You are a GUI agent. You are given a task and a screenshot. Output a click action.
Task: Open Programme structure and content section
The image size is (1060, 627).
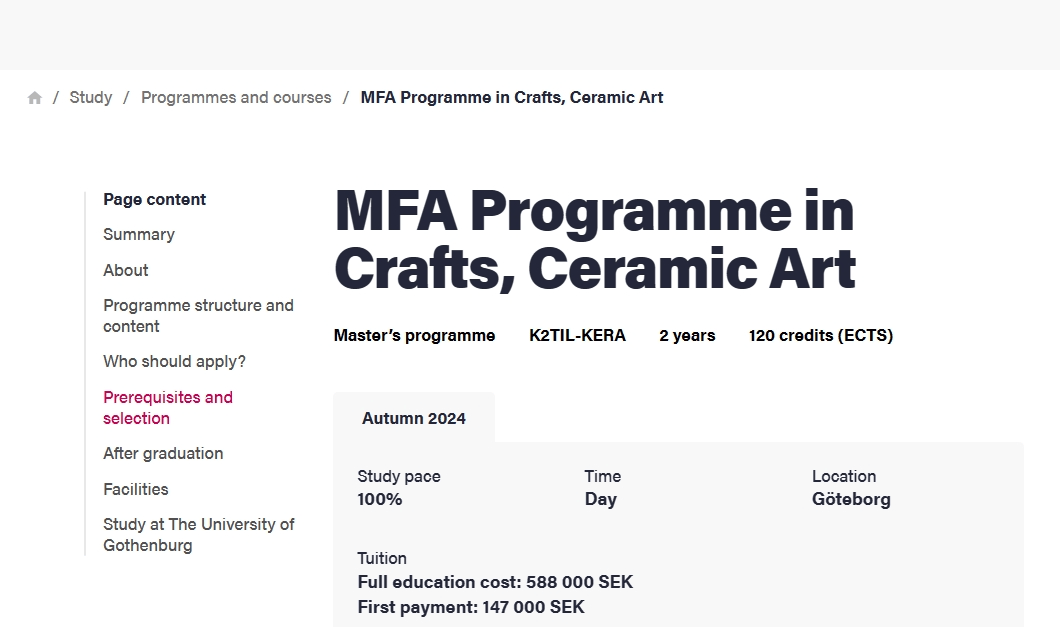click(x=198, y=316)
